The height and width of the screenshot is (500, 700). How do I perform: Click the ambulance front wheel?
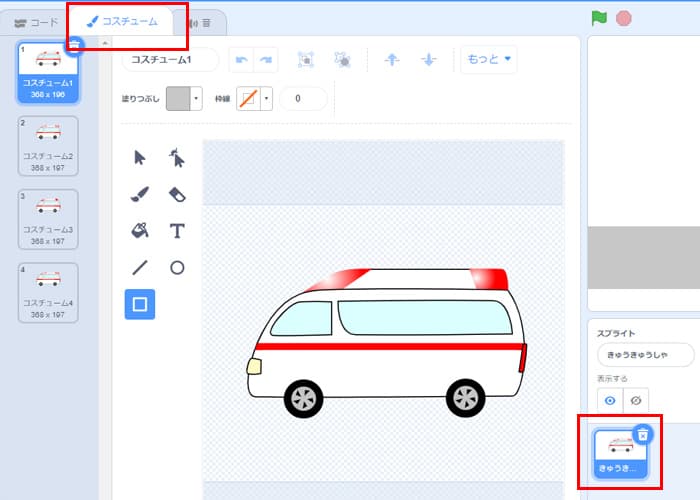[304, 398]
